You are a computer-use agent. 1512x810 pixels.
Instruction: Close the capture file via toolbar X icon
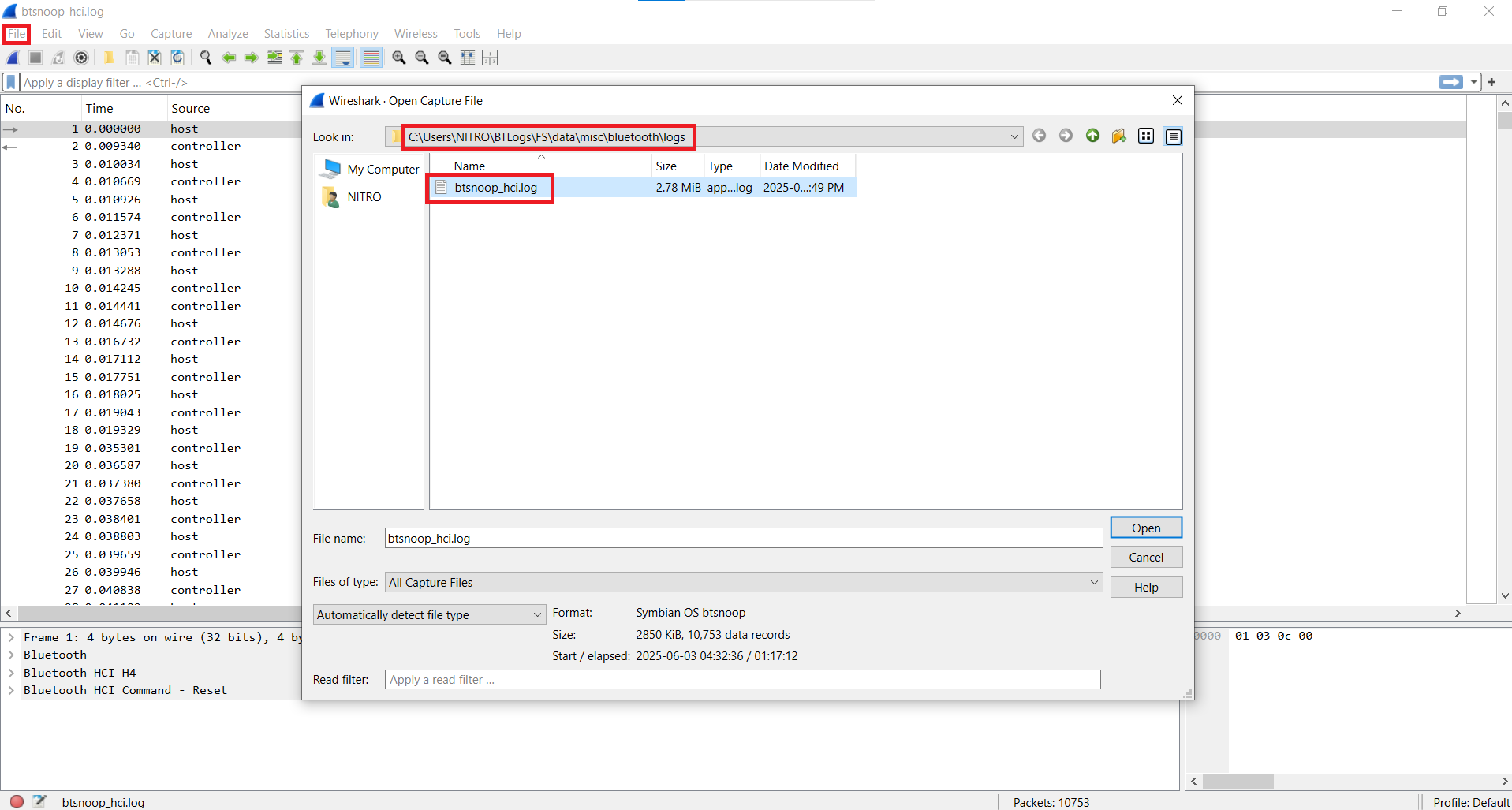(155, 58)
